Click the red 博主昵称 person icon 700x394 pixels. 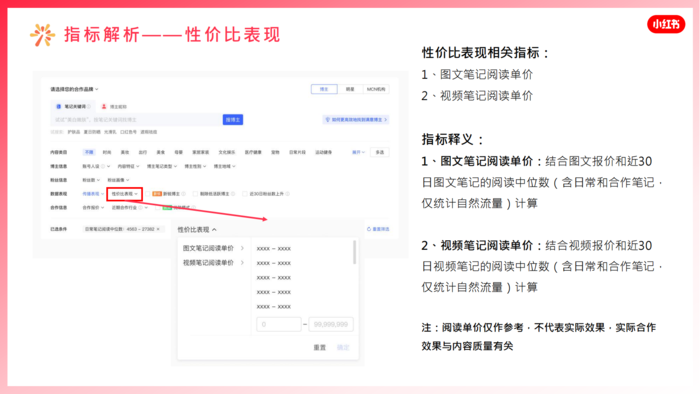pyautogui.click(x=104, y=107)
